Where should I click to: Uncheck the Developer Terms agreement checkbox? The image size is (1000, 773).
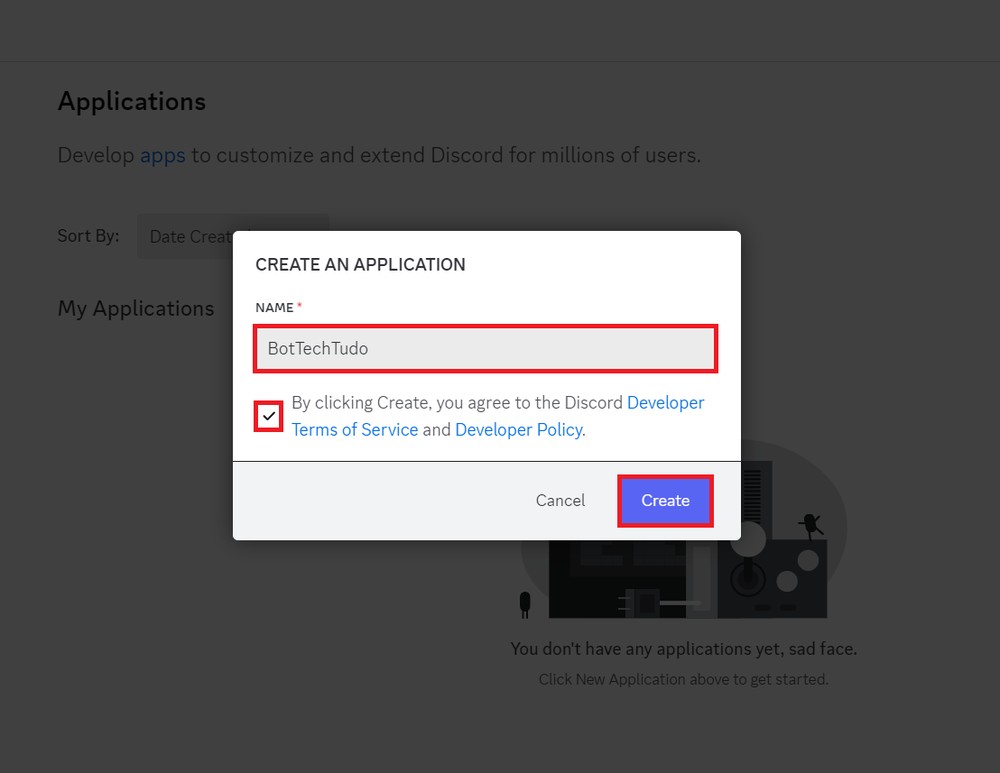coord(269,415)
